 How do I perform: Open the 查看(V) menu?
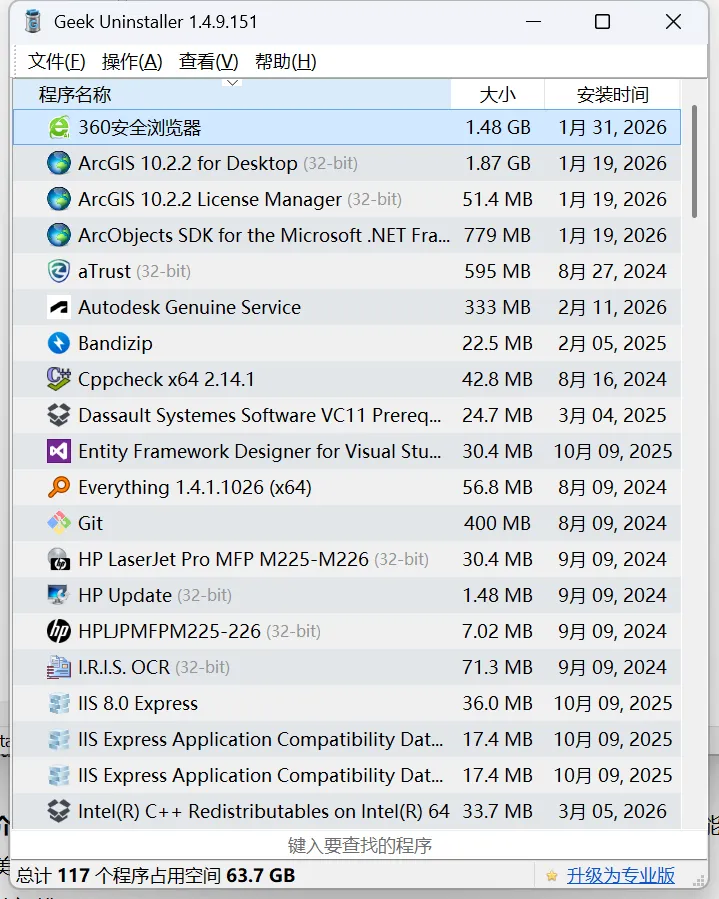click(209, 61)
